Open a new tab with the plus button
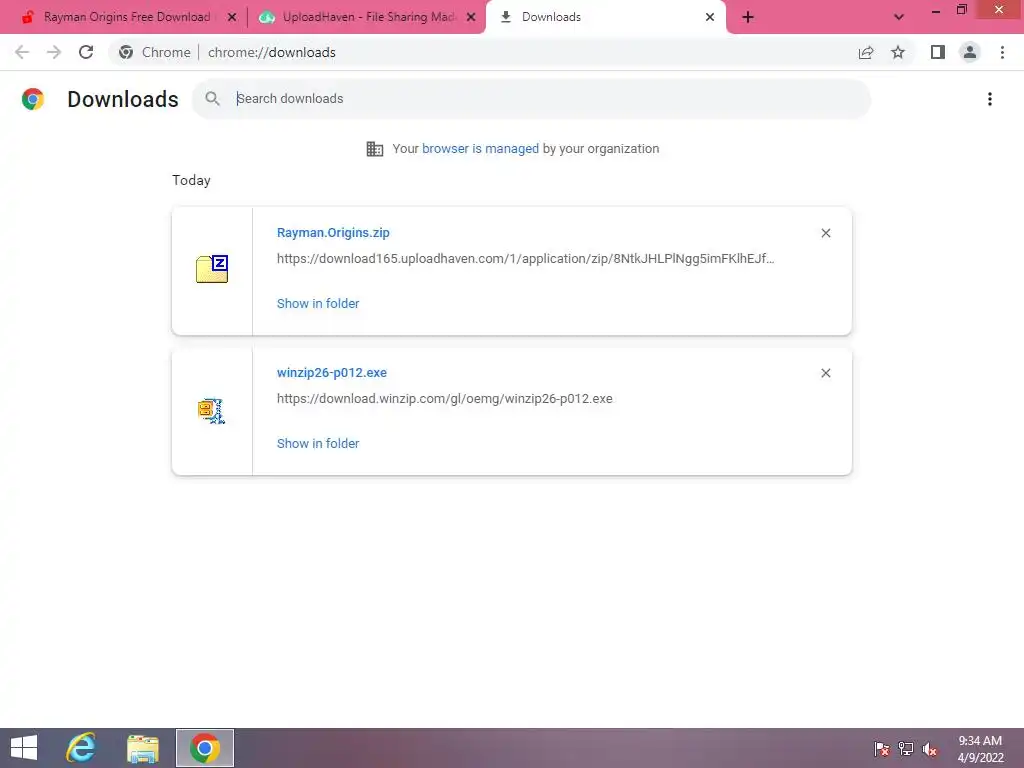Screen dimensions: 1024x768 pos(748,17)
